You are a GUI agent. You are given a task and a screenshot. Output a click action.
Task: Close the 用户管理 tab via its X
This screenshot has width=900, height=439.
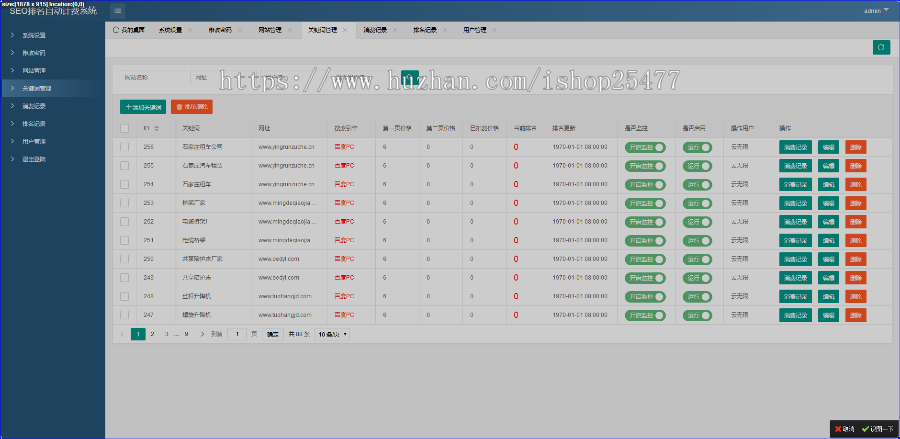click(x=495, y=31)
